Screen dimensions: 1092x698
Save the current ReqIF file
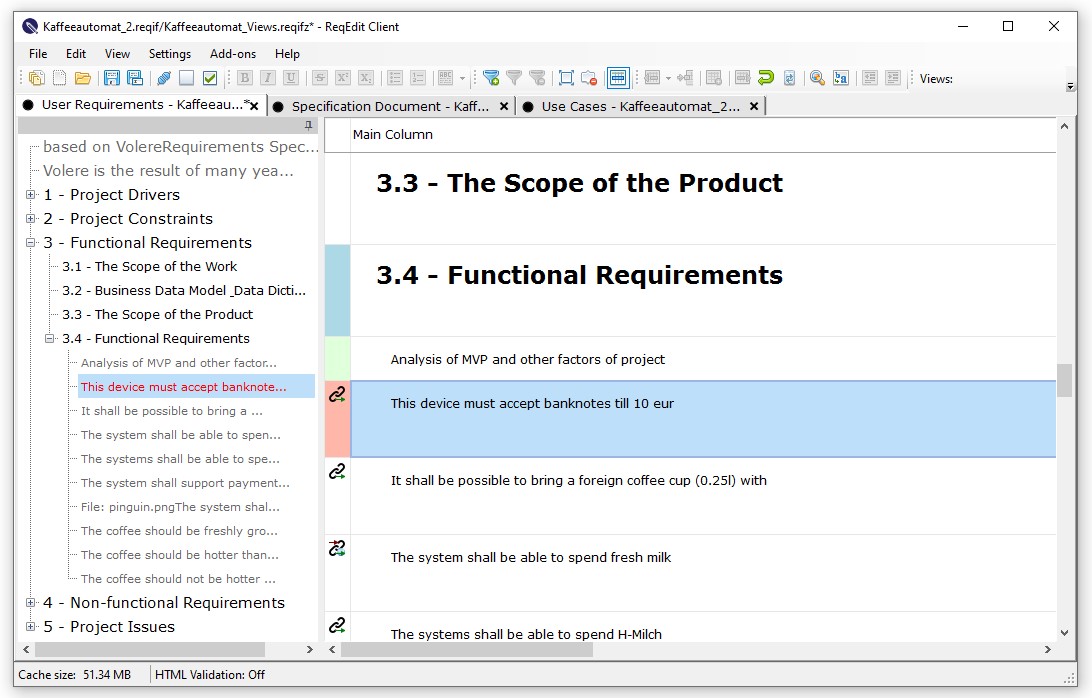(x=110, y=77)
